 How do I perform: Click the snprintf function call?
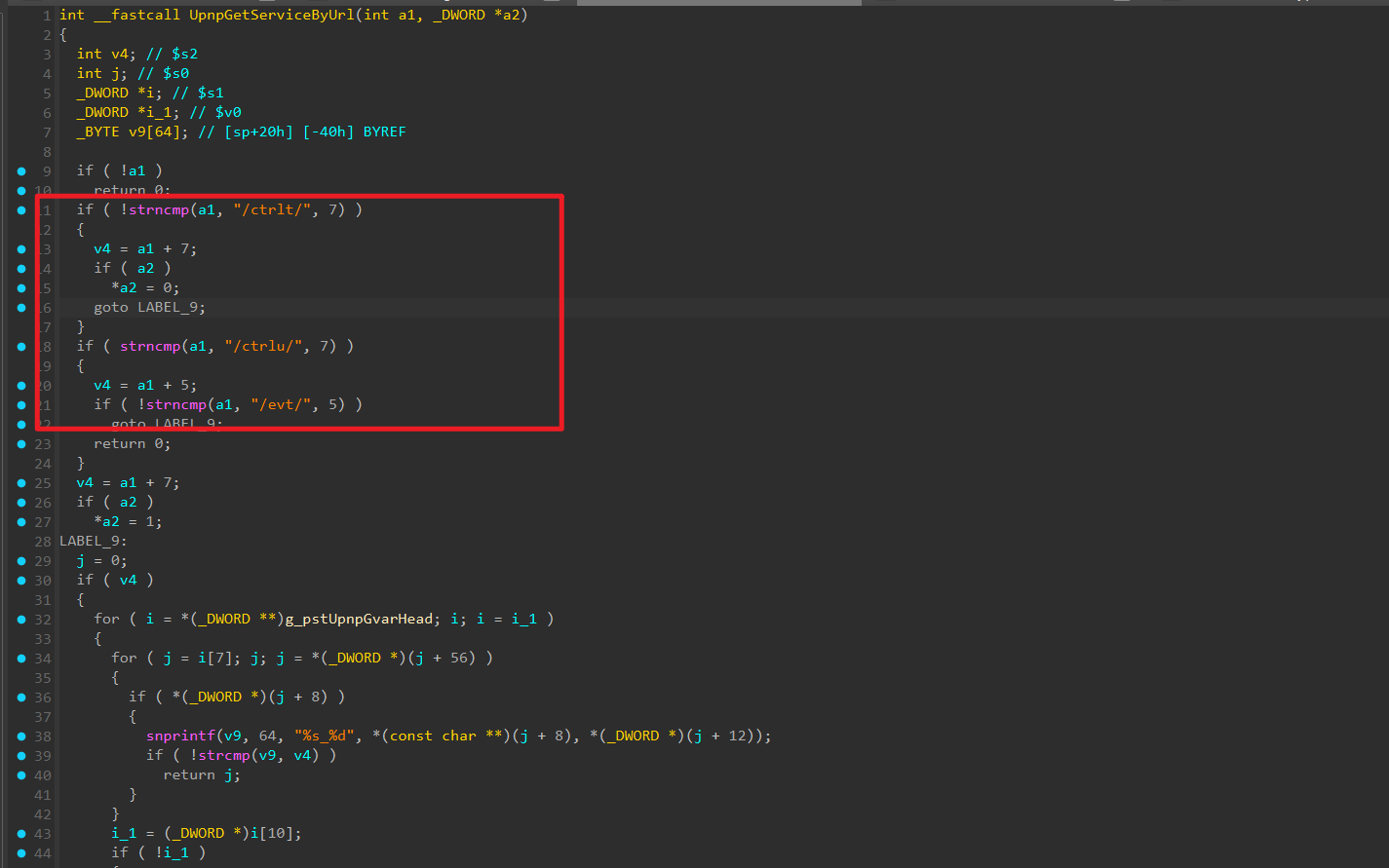click(180, 736)
